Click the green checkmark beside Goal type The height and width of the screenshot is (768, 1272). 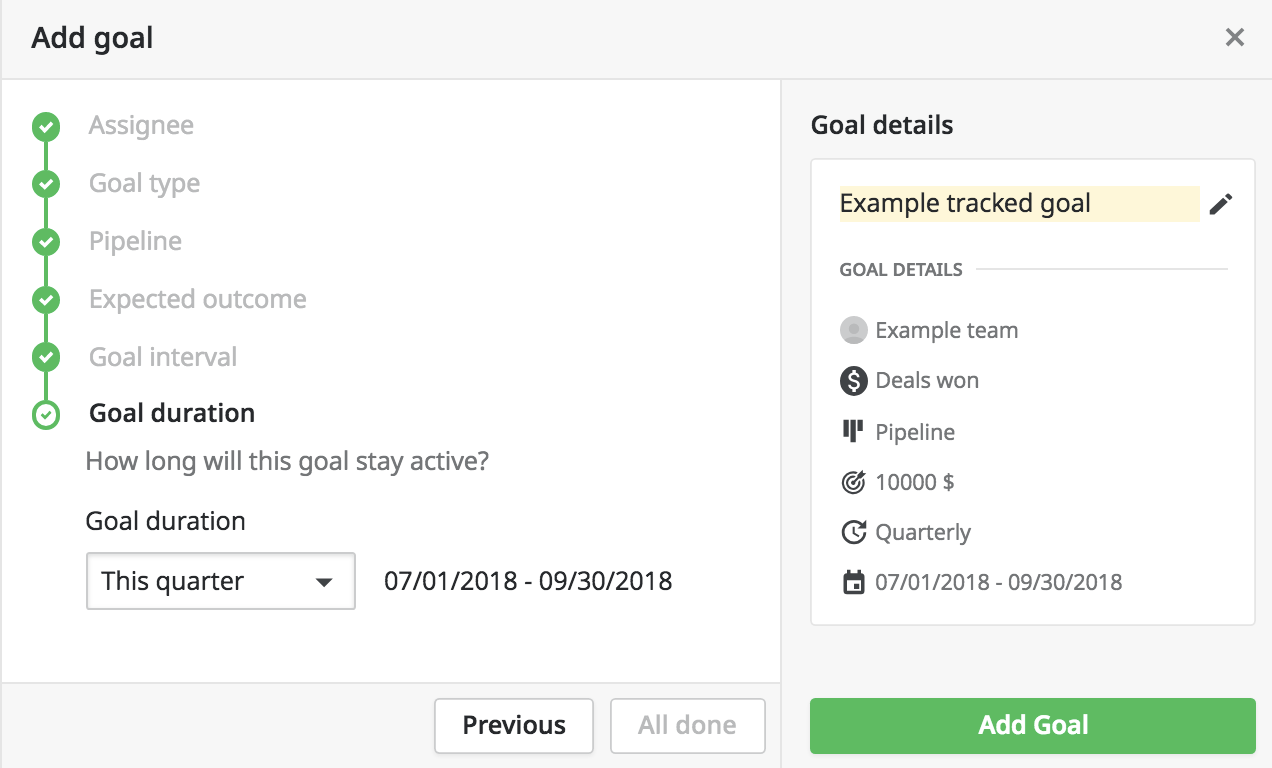tap(46, 184)
